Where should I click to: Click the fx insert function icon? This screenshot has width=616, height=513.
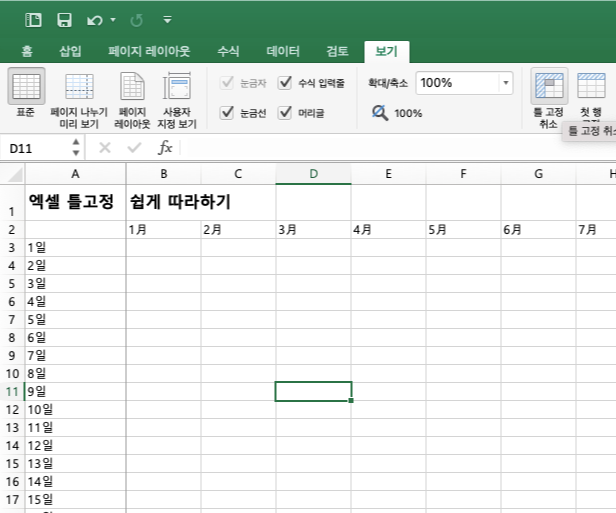[165, 148]
